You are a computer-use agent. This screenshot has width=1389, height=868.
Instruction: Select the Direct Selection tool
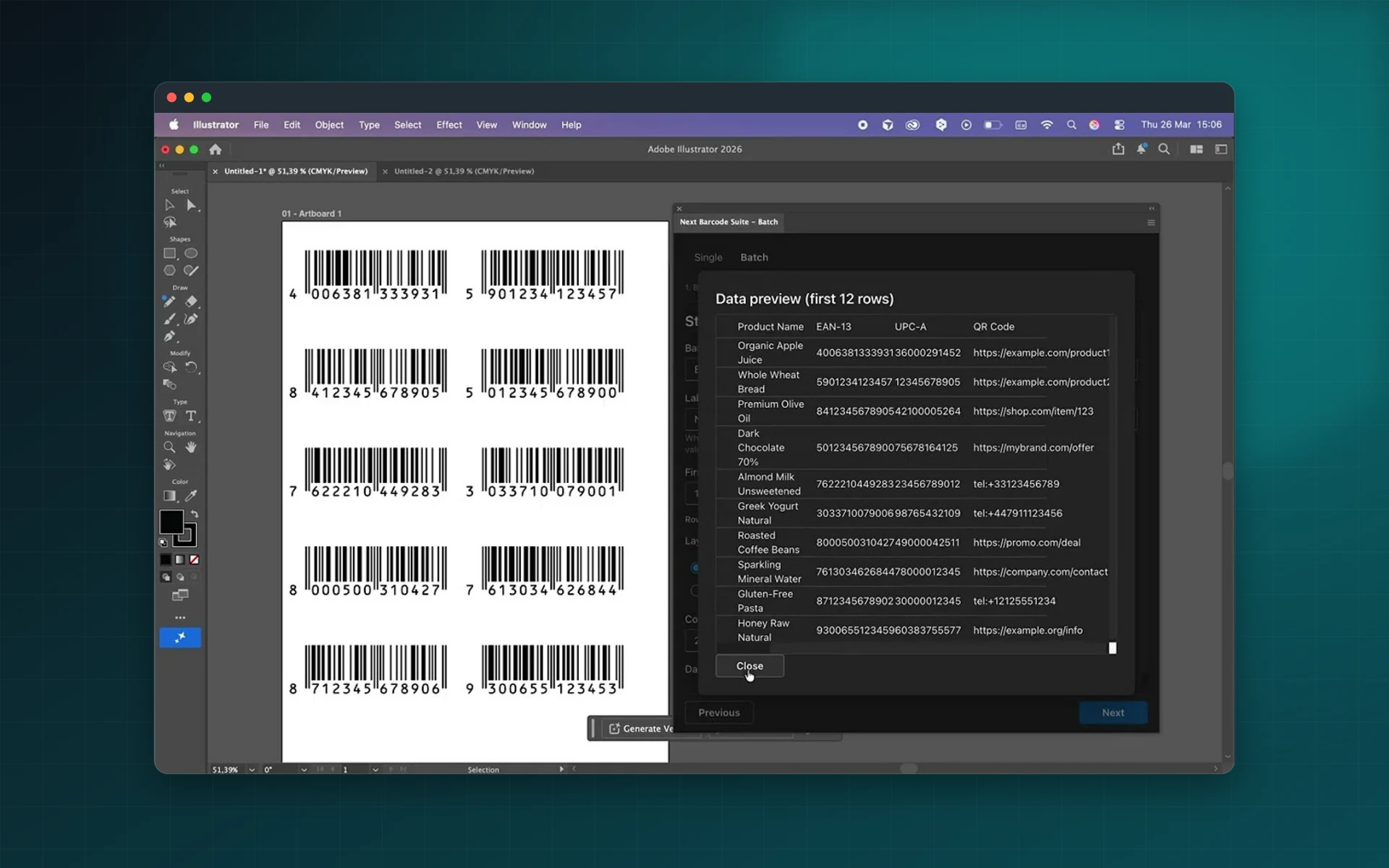click(x=191, y=205)
